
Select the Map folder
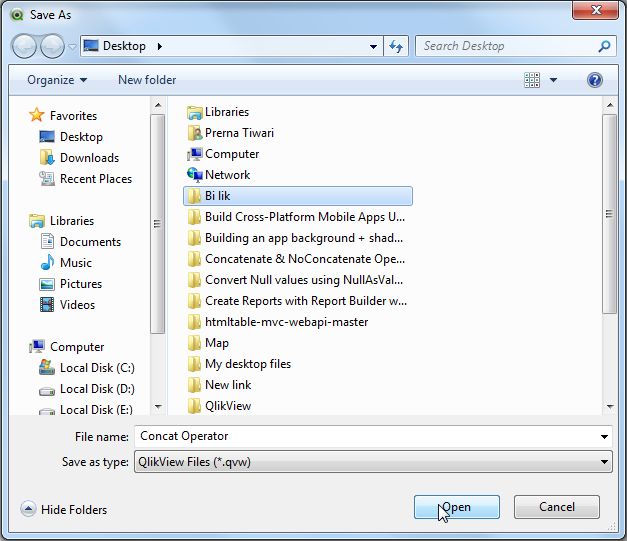tap(208, 343)
